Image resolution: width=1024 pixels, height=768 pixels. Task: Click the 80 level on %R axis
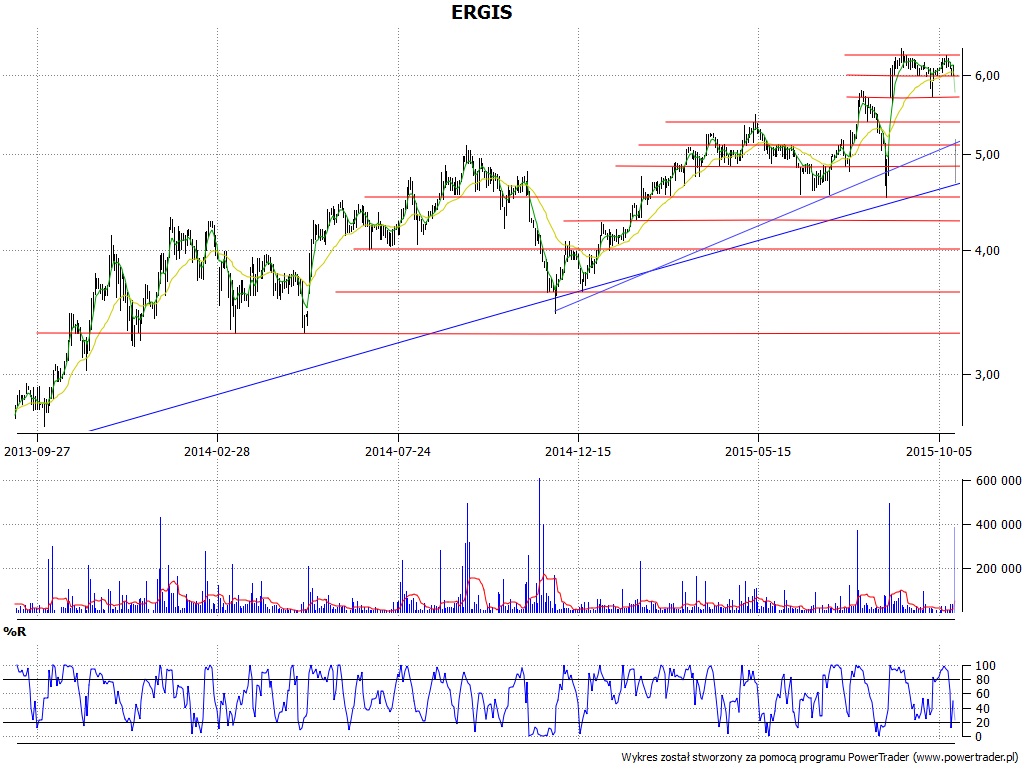(x=982, y=680)
